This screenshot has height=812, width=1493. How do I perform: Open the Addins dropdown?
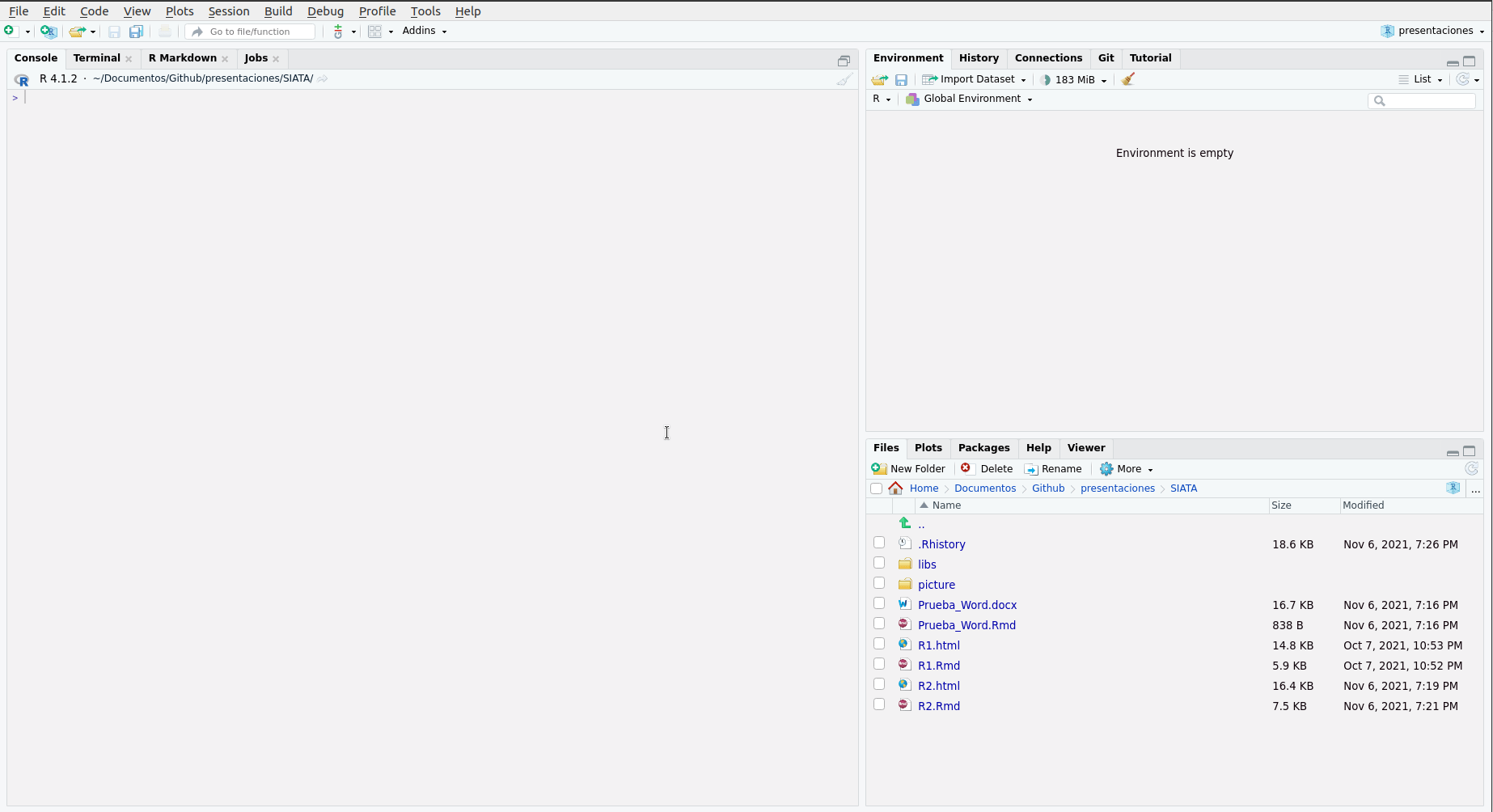pyautogui.click(x=425, y=31)
